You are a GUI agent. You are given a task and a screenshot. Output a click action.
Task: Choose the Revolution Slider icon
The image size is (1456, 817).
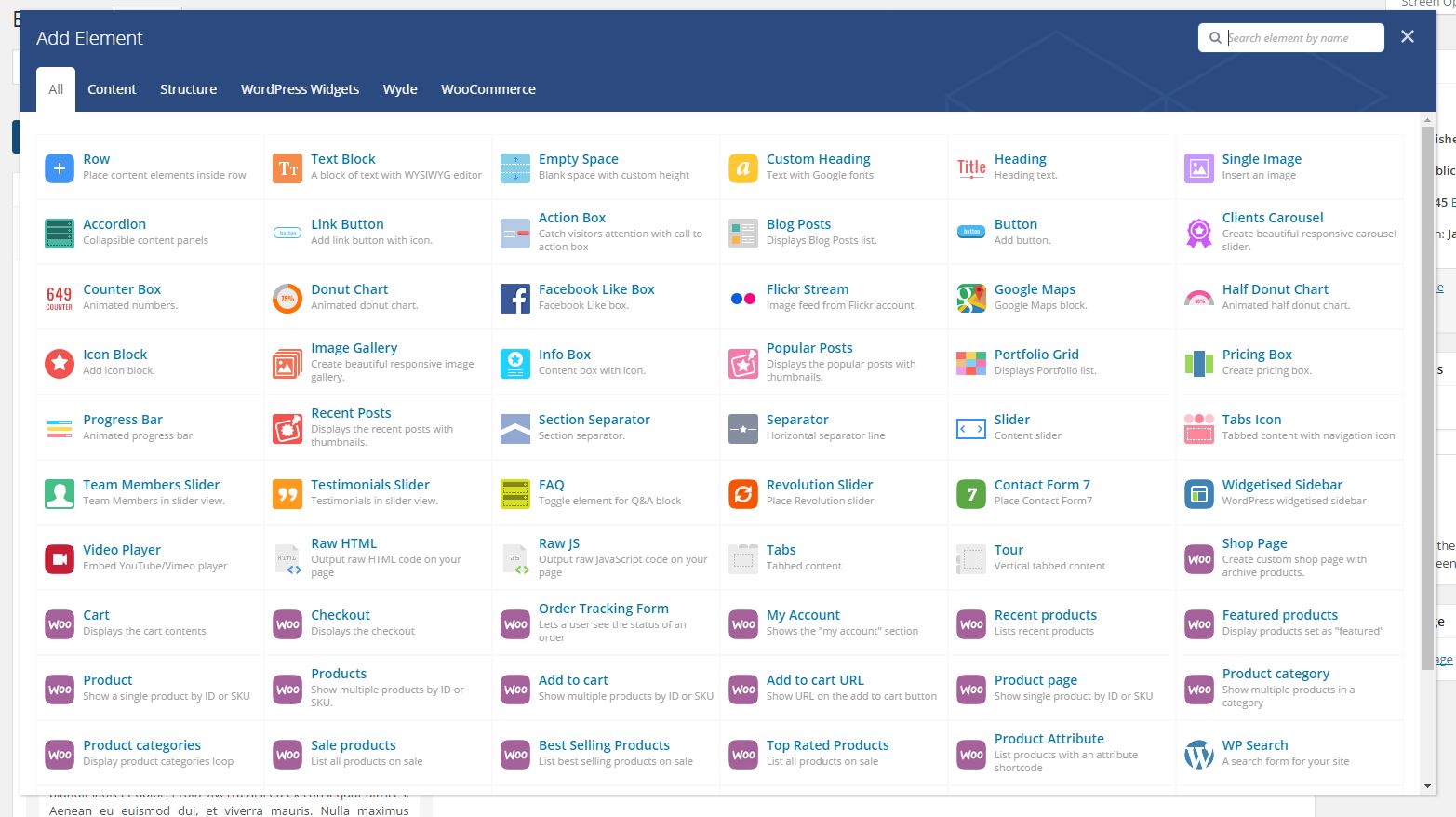pyautogui.click(x=743, y=494)
